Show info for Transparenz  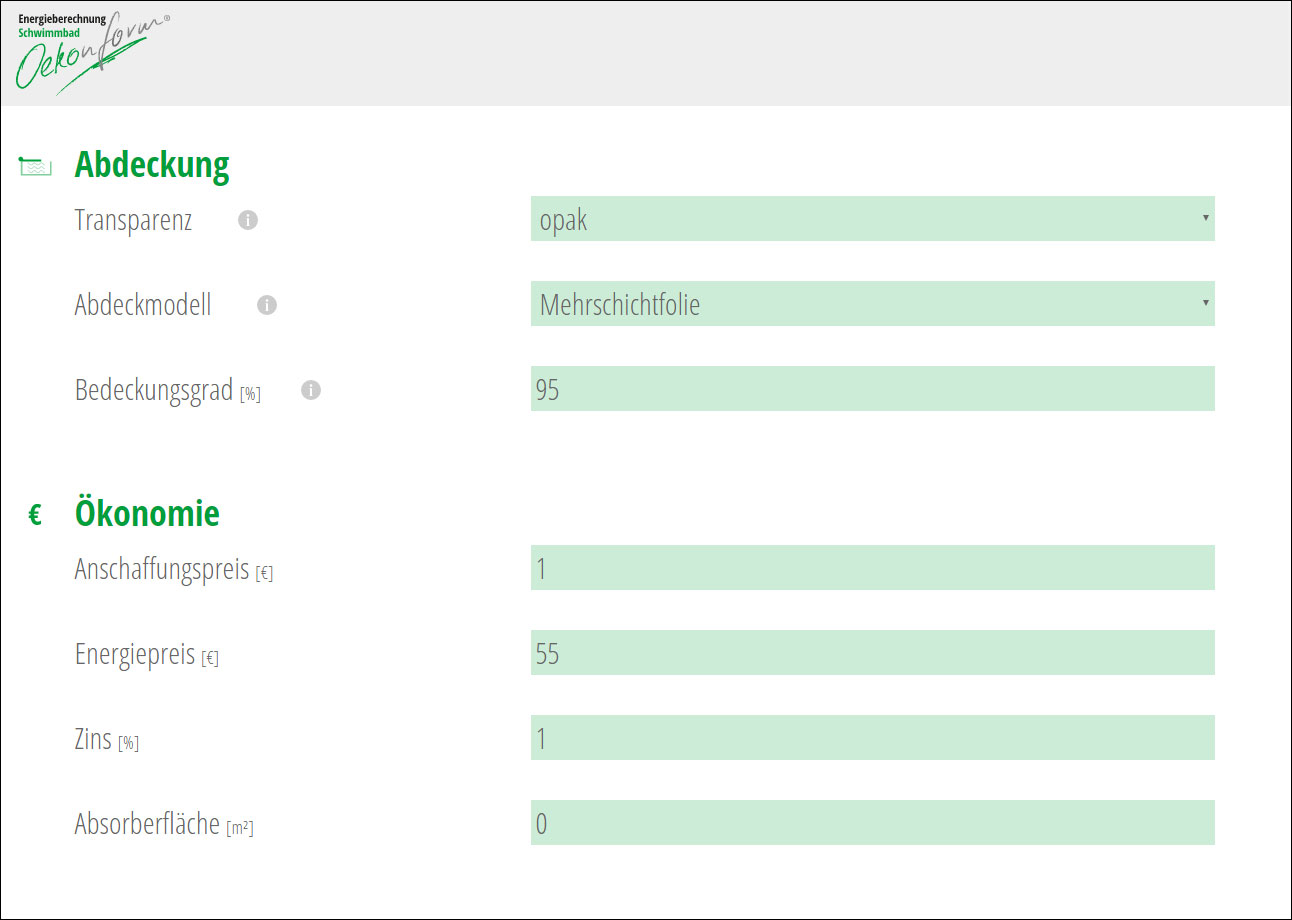tap(248, 220)
